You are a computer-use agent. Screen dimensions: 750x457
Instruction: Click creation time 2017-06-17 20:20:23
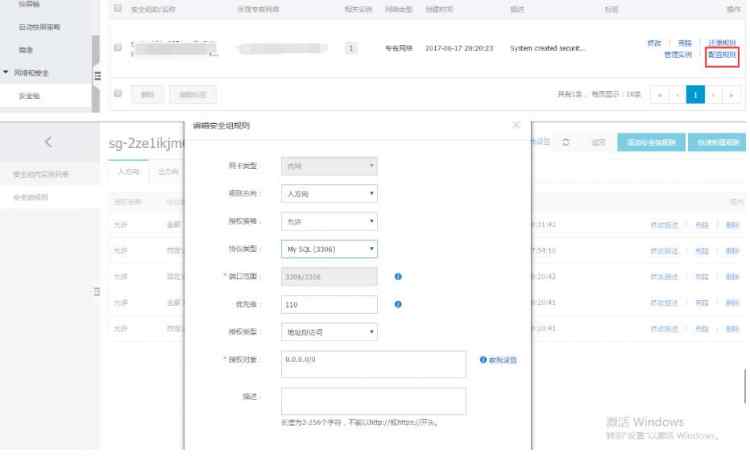[459, 48]
